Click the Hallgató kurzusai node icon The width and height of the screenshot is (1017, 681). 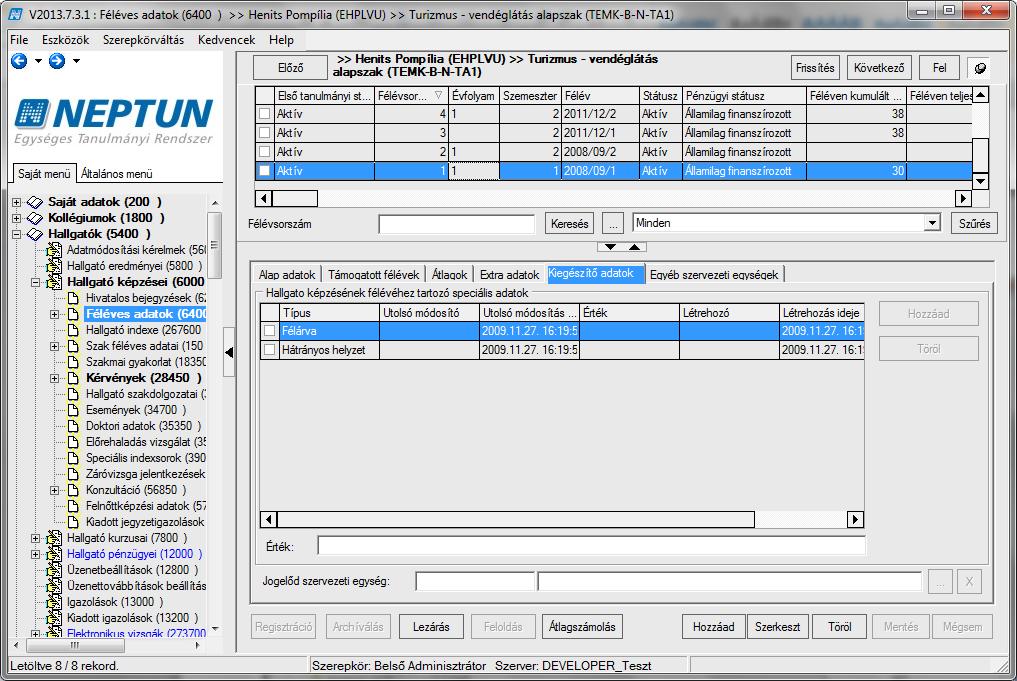[54, 538]
